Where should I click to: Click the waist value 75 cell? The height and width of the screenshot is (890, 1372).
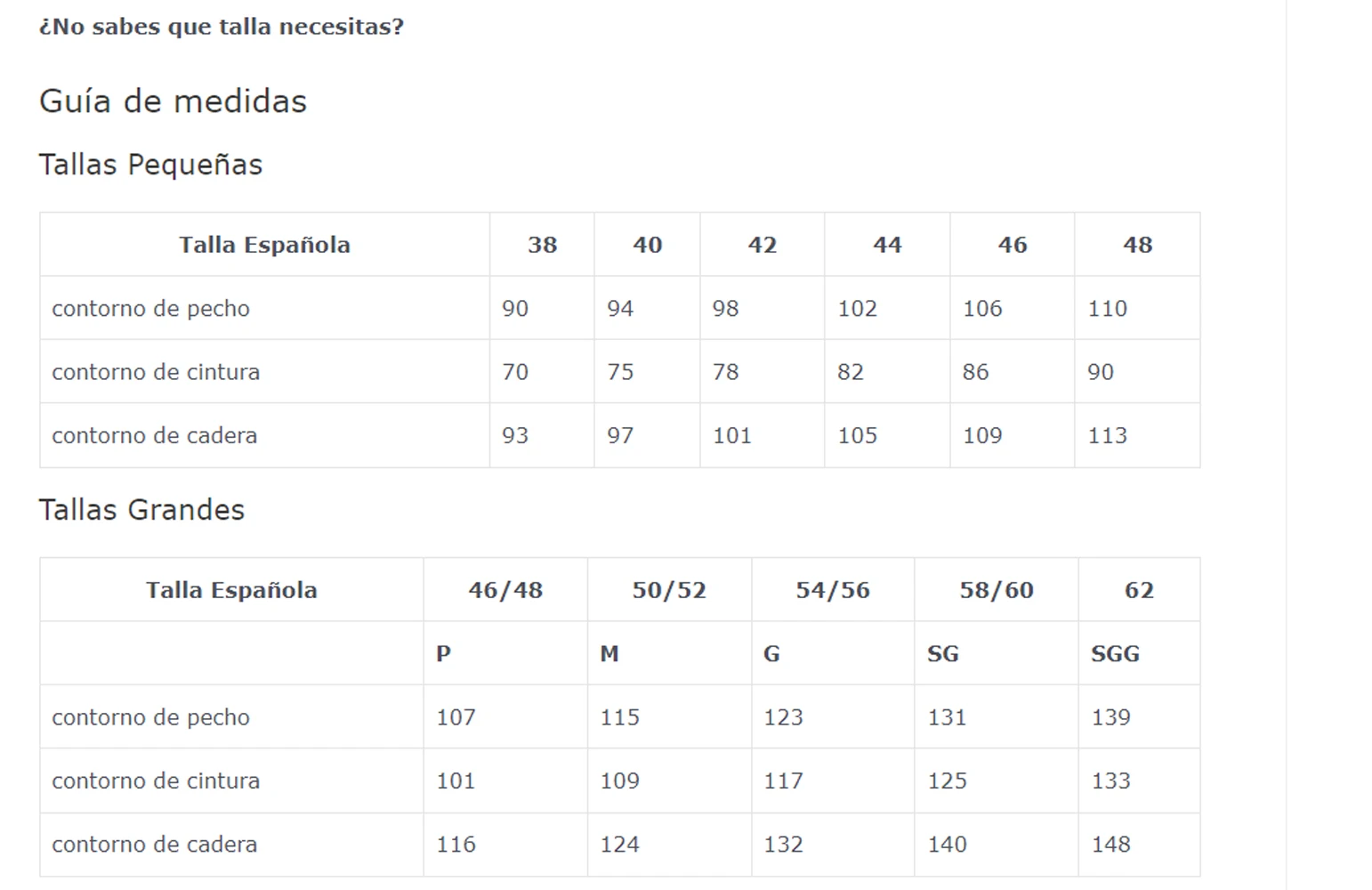click(x=647, y=372)
